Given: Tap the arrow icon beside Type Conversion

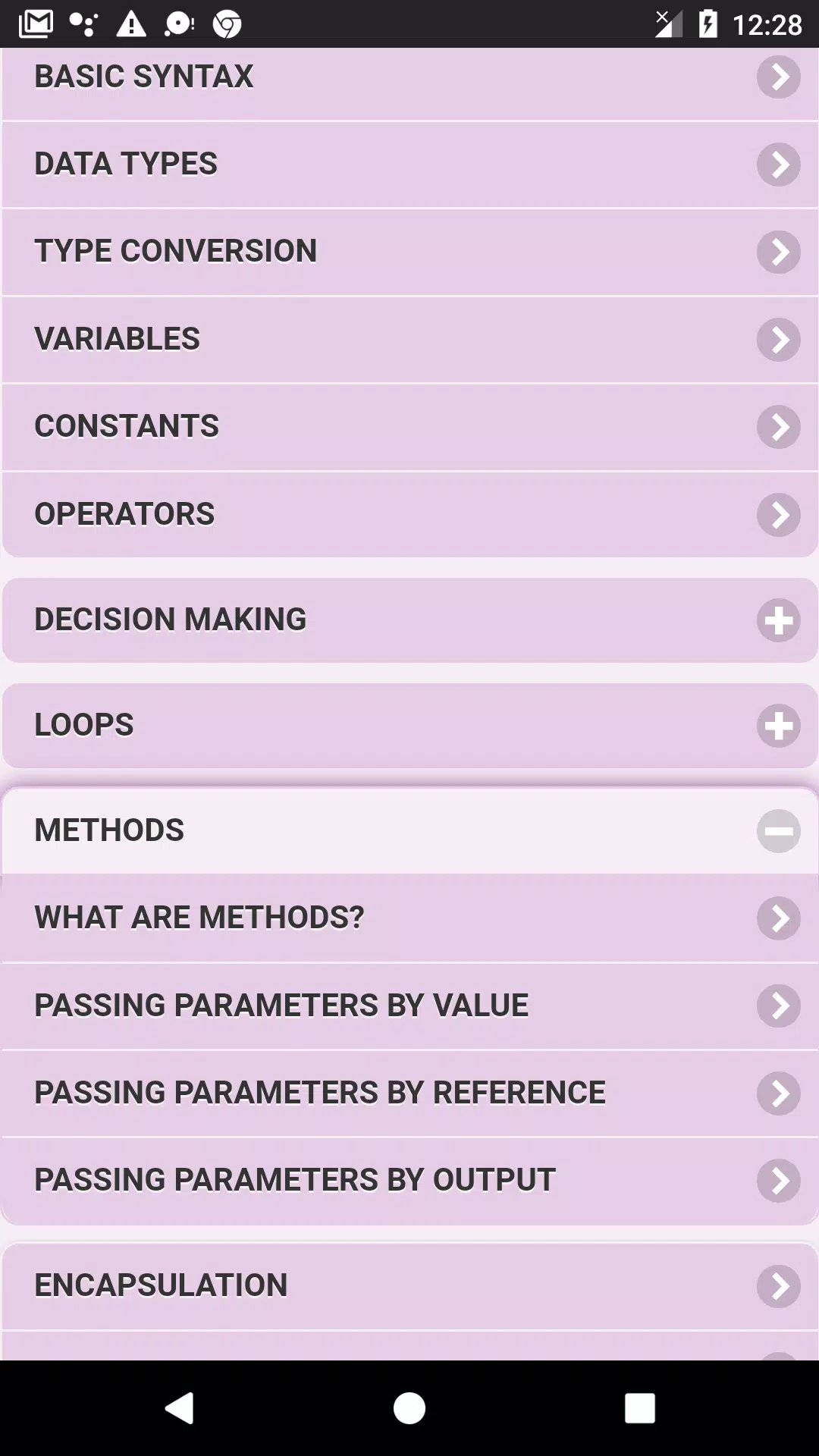Looking at the screenshot, I should [778, 253].
